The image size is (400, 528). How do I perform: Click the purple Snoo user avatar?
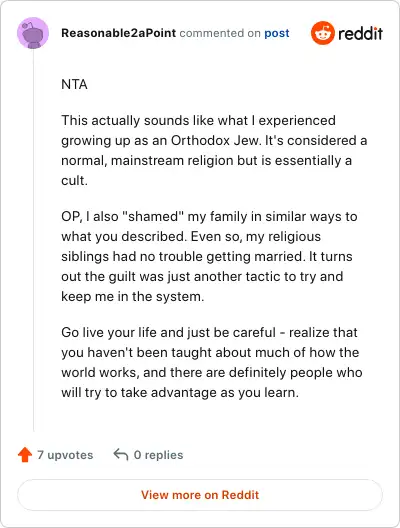click(33, 33)
